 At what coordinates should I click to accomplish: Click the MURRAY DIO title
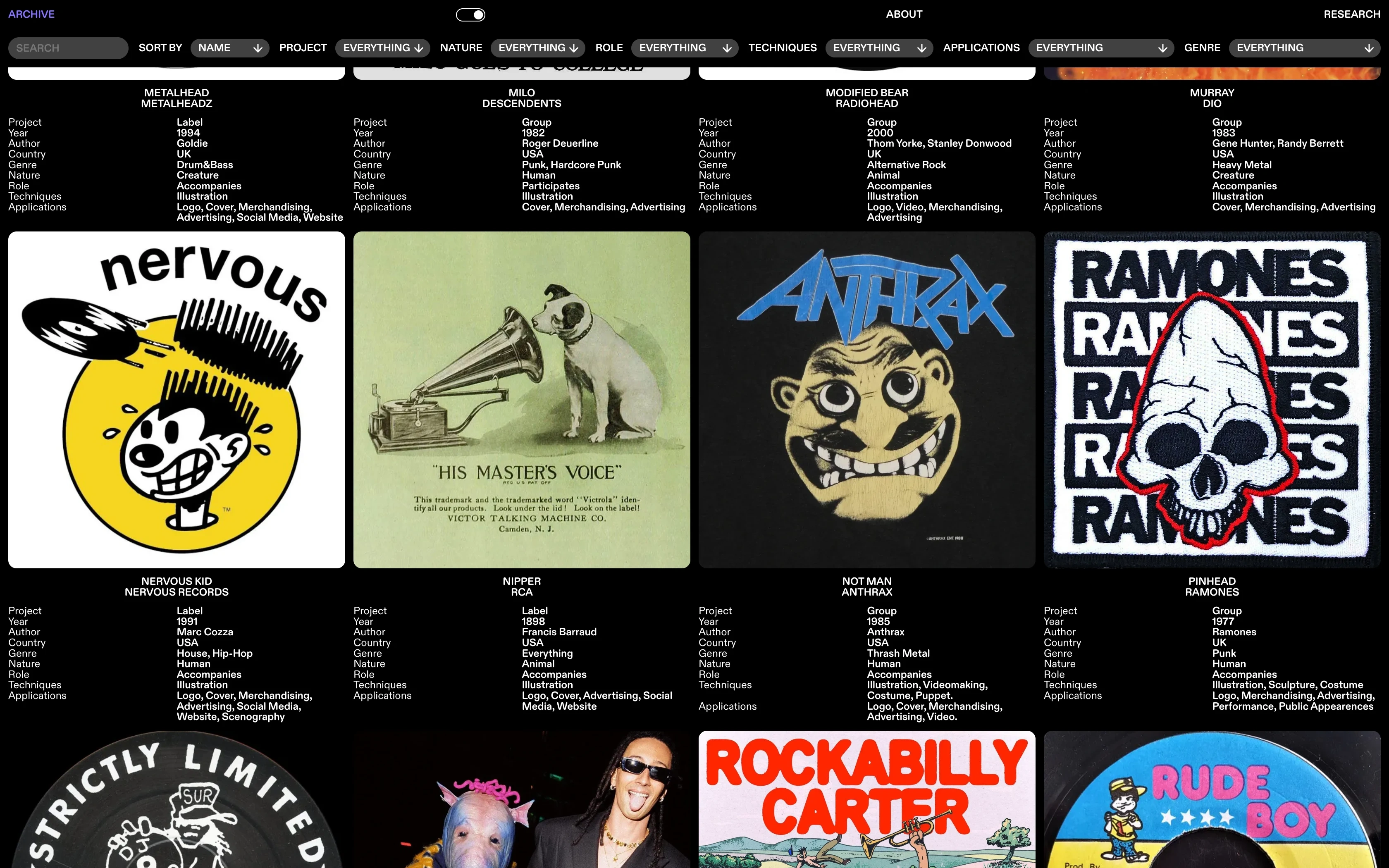(1212, 98)
